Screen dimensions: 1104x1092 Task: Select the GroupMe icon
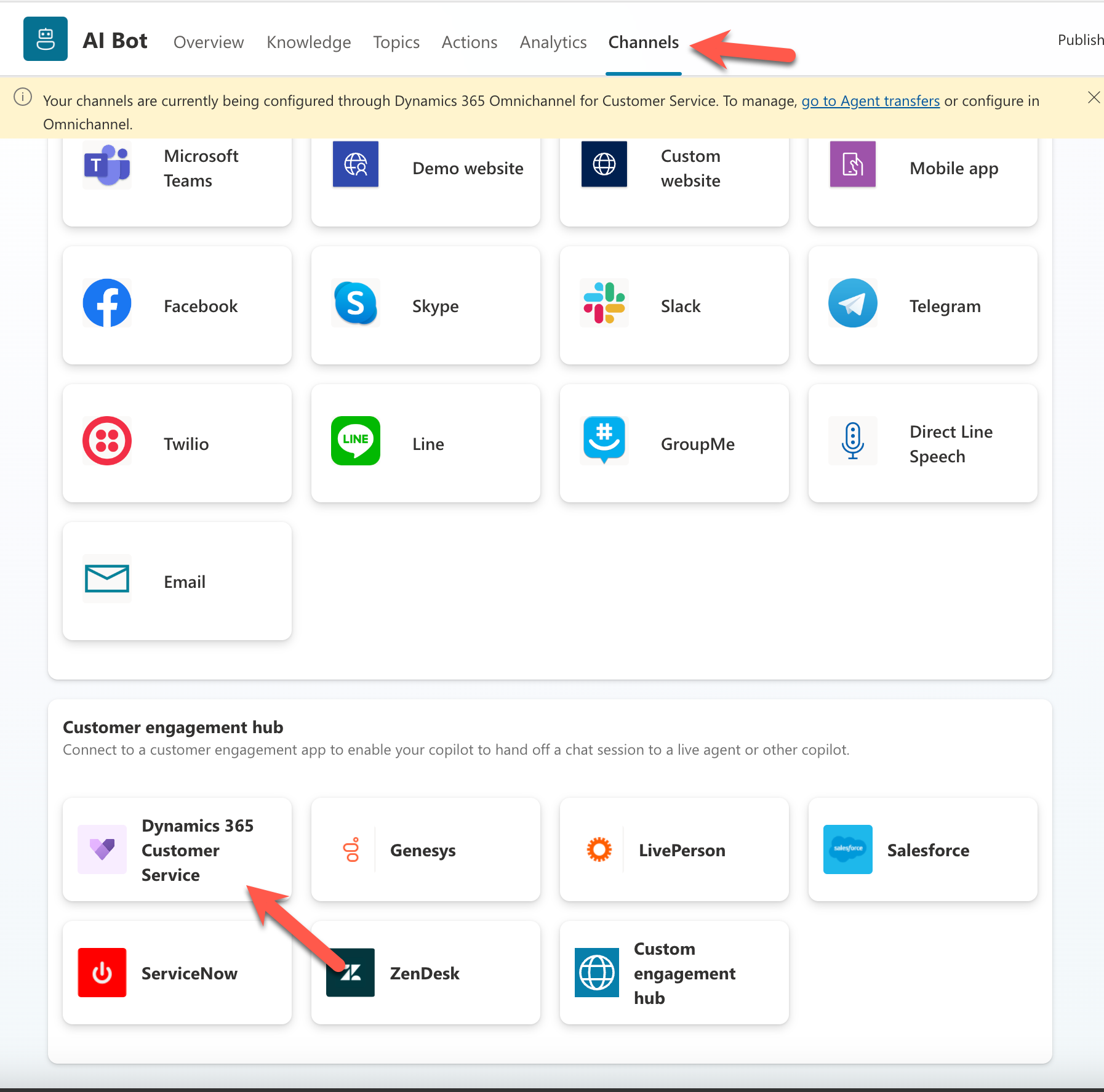(x=604, y=441)
